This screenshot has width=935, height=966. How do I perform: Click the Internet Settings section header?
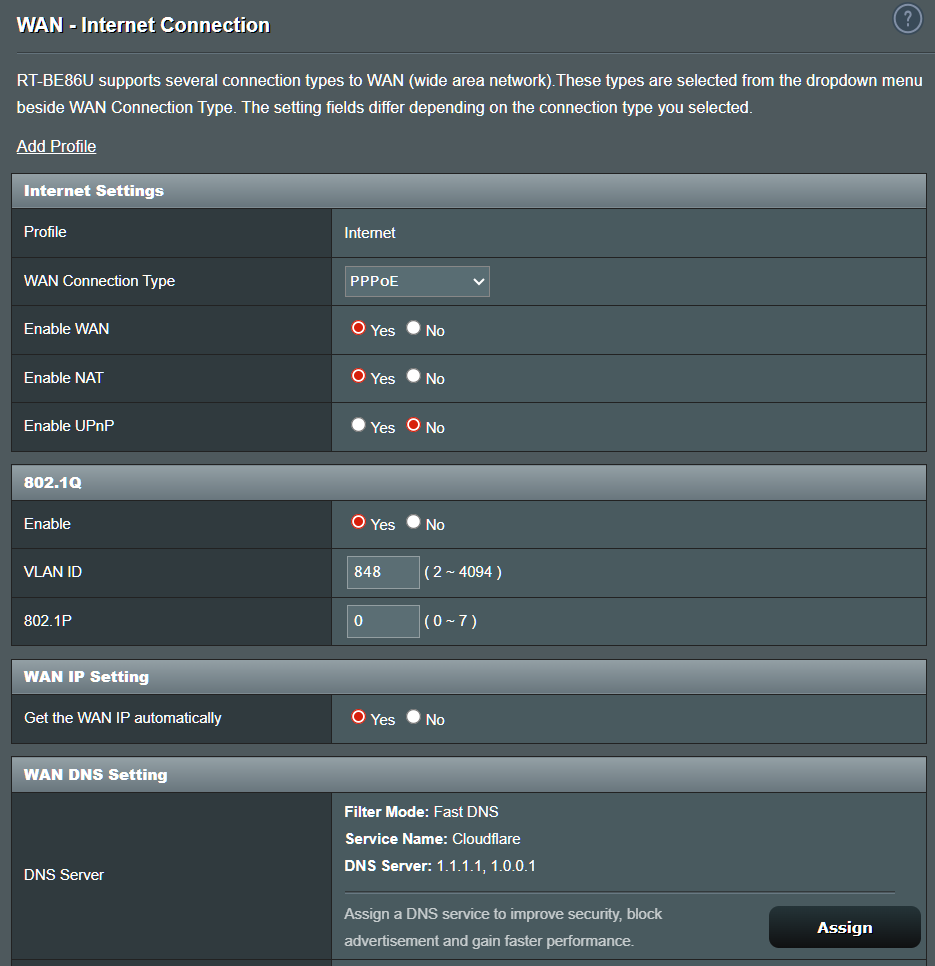(94, 190)
